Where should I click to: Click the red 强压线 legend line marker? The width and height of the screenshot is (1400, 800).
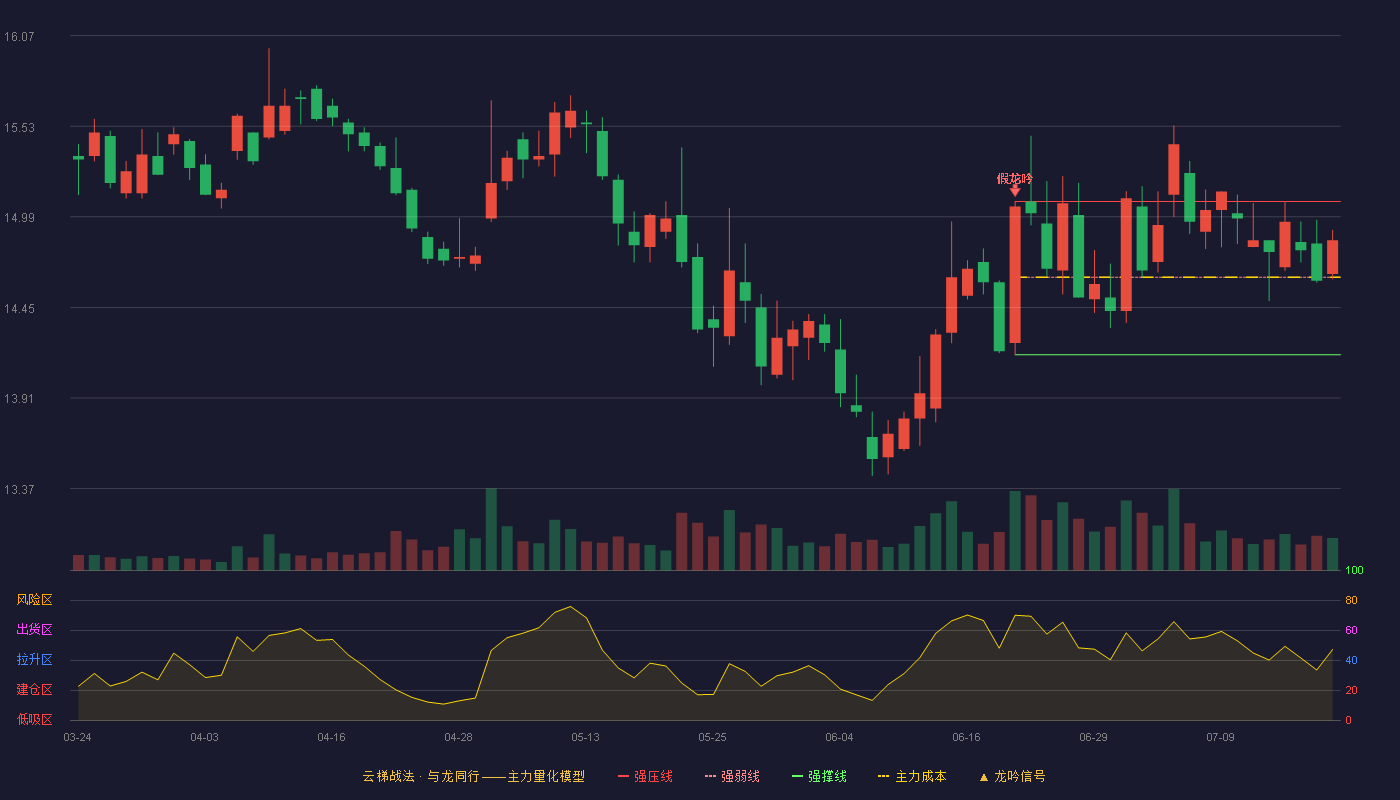[624, 776]
